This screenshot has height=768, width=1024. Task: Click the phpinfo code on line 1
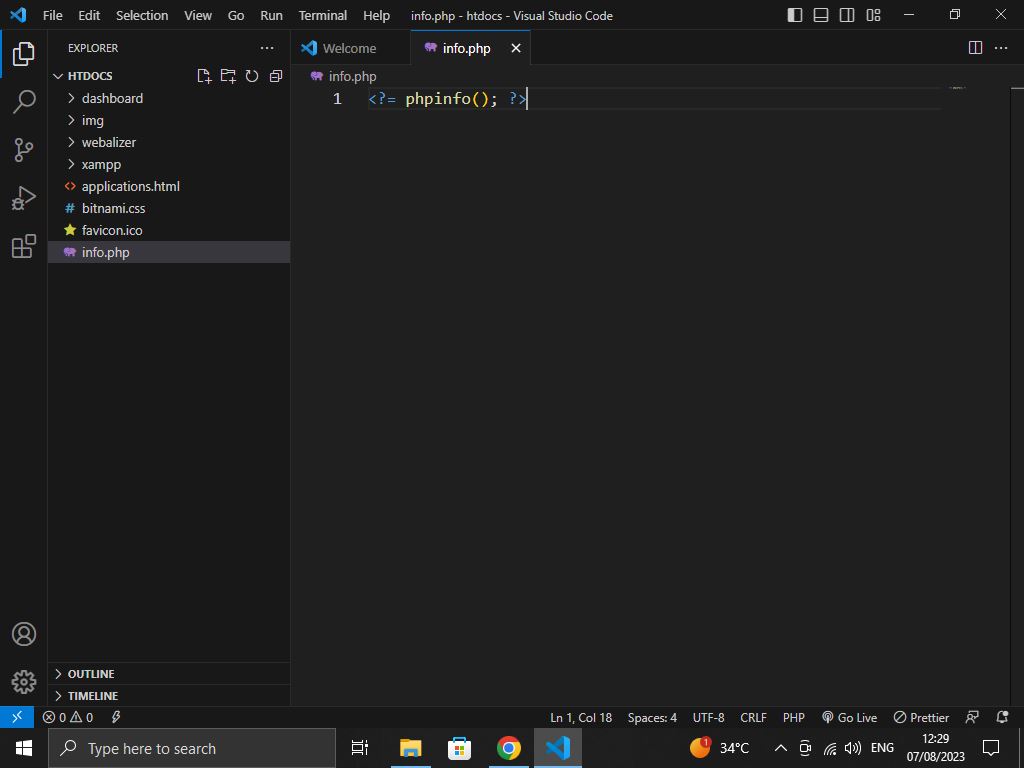(x=447, y=99)
